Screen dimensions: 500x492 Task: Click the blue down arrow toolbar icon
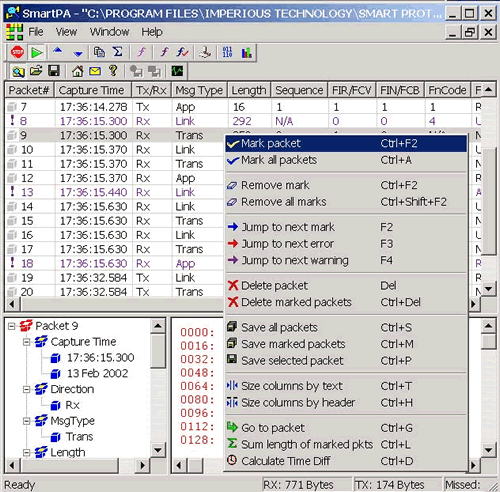pos(78,53)
